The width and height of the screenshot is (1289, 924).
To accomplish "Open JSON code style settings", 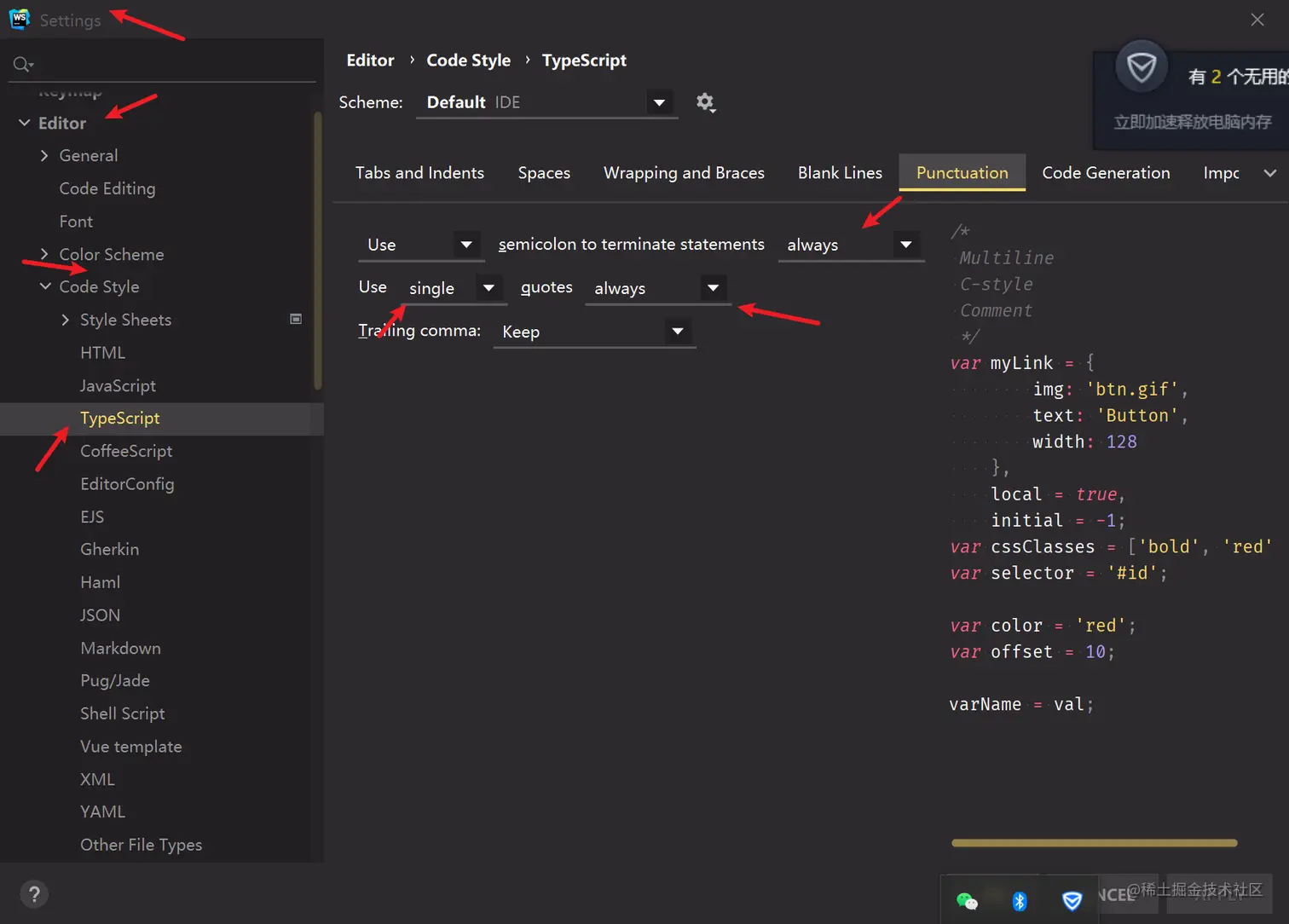I will (100, 615).
